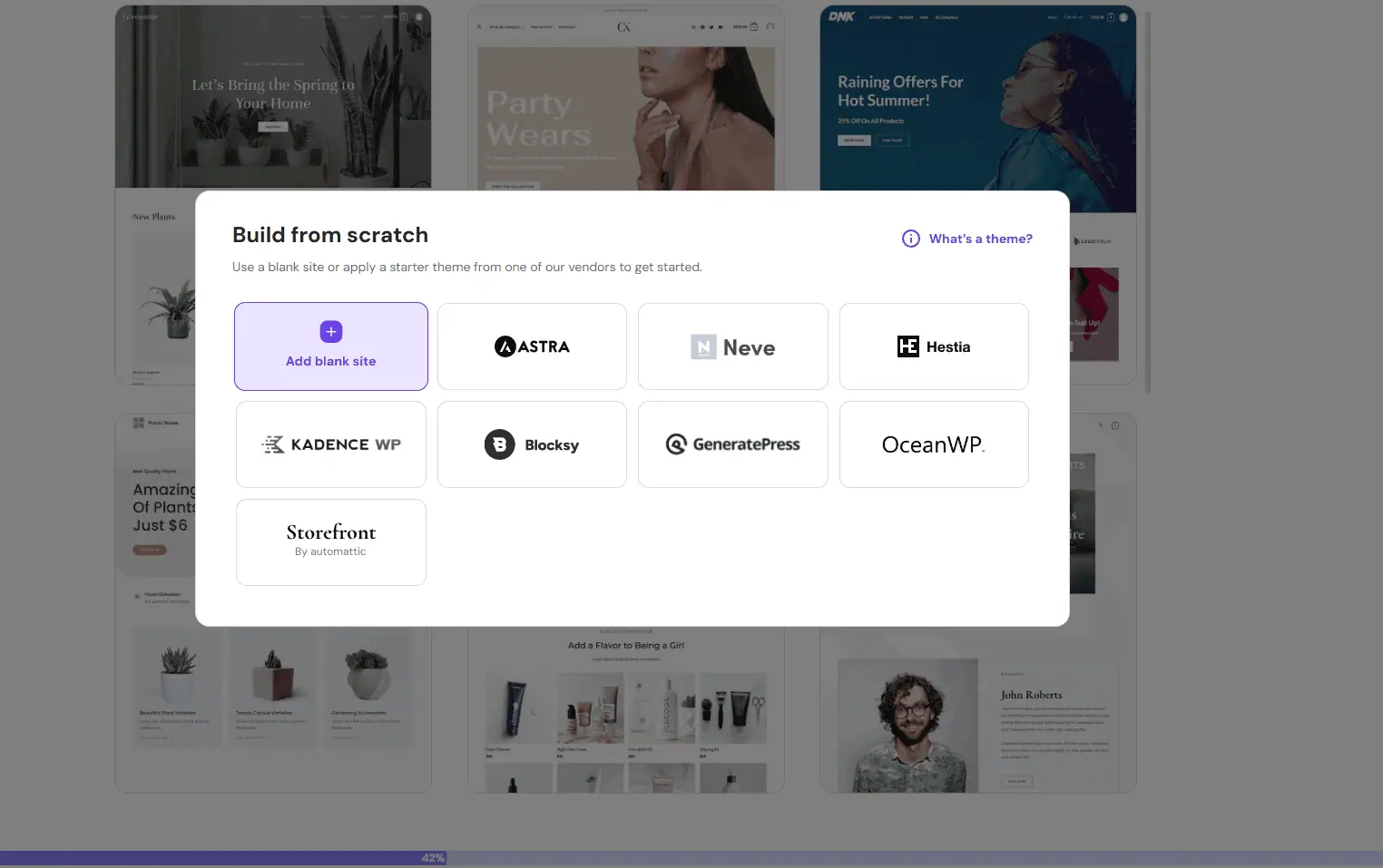Click the Astra logo icon
1383x868 pixels.
(505, 346)
